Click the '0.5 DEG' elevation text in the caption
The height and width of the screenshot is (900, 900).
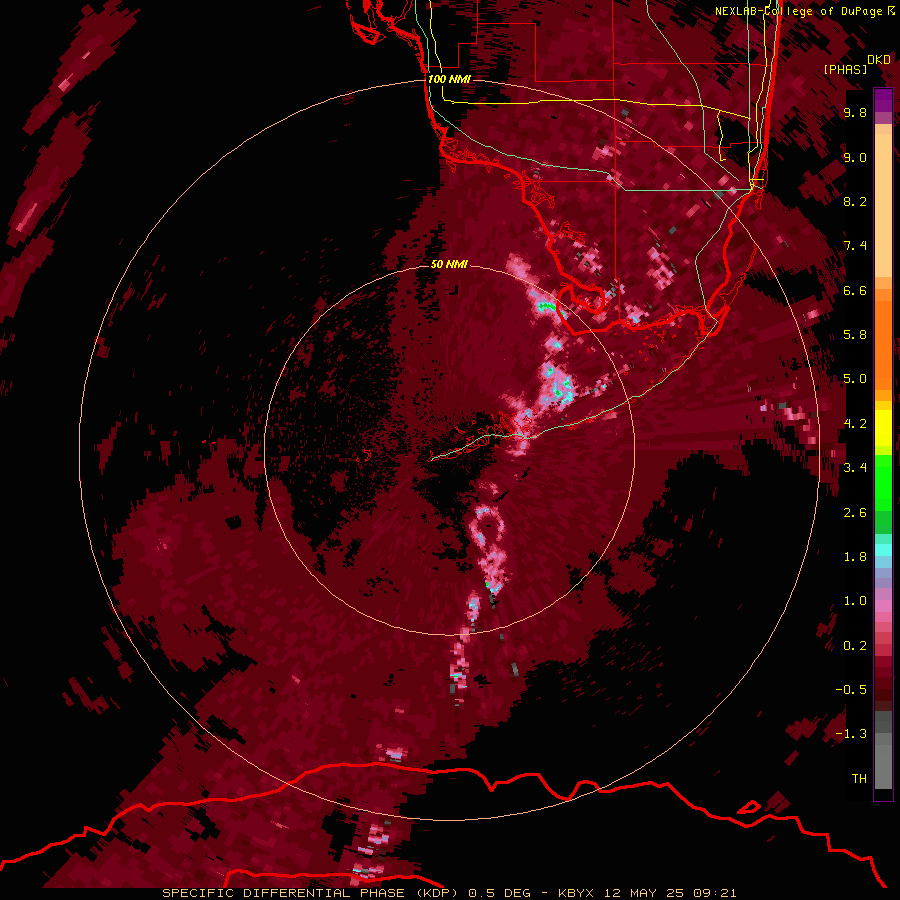coord(499,893)
